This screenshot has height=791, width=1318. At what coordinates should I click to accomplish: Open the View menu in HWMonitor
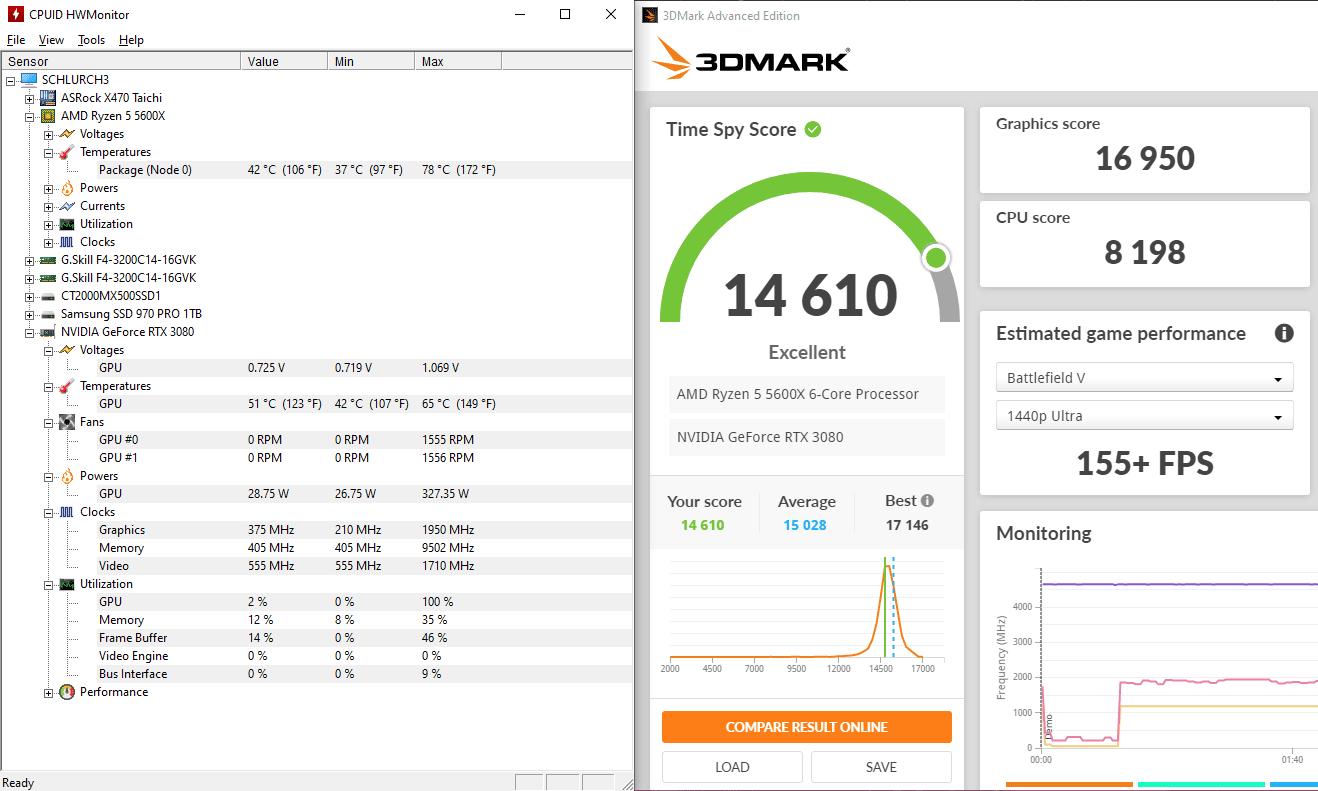tap(51, 40)
